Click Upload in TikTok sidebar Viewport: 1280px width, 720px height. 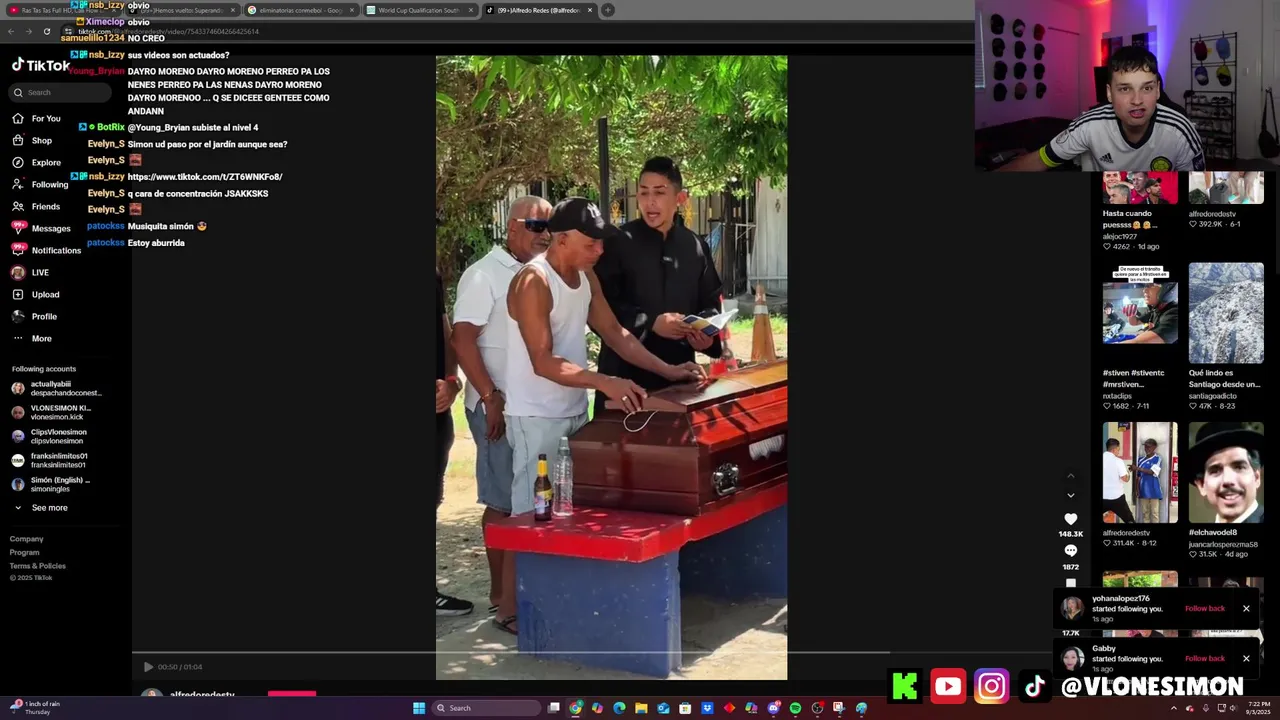(x=35, y=294)
